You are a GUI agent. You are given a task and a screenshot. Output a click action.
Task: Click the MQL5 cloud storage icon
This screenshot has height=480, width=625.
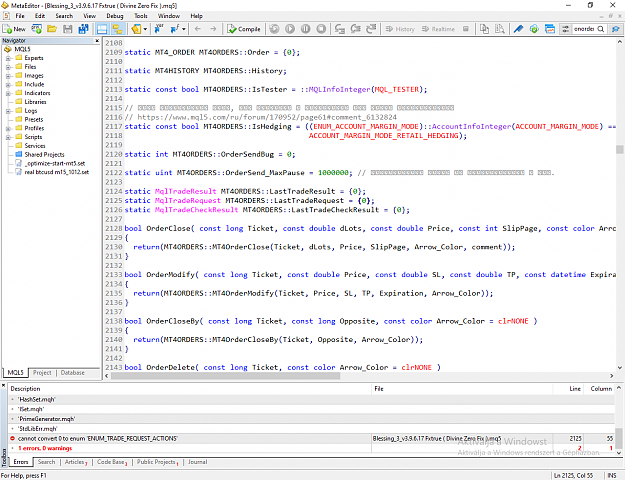(x=534, y=29)
